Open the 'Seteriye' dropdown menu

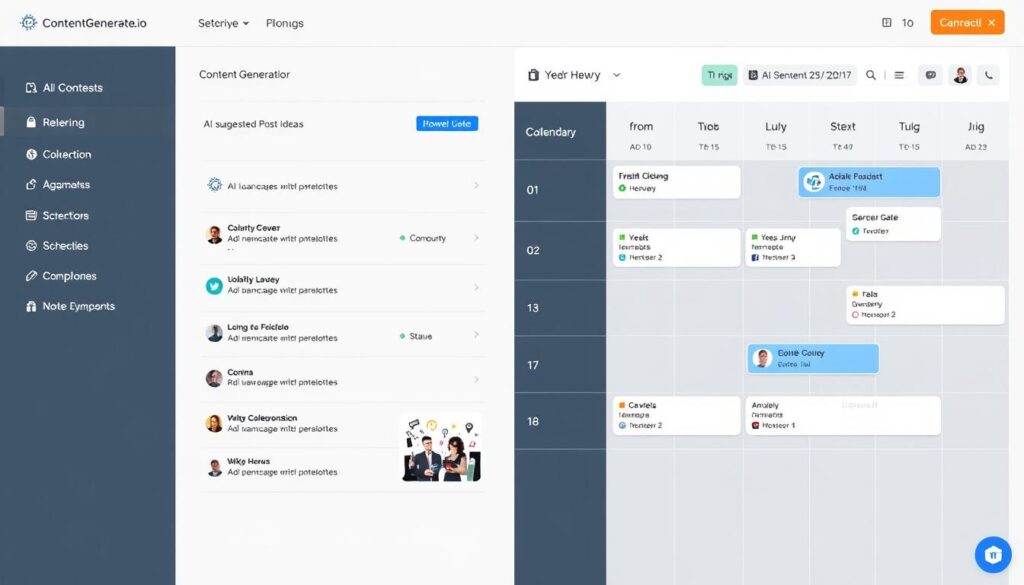point(224,23)
